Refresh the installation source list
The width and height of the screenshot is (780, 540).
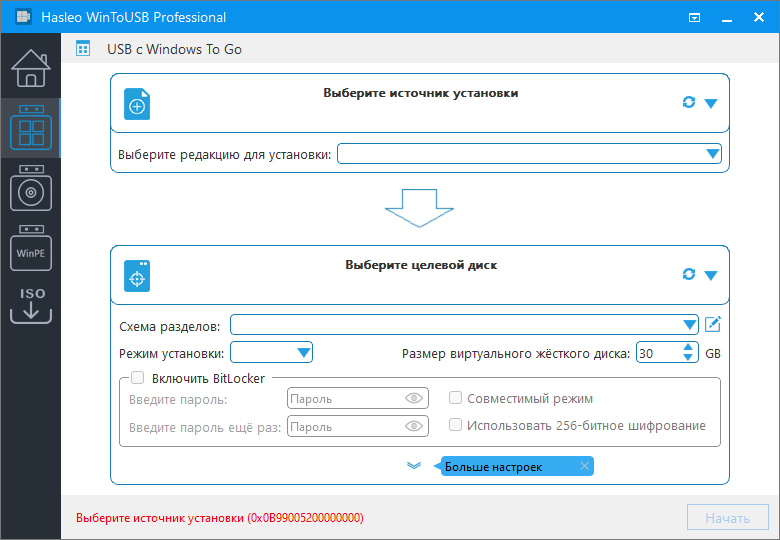click(688, 102)
